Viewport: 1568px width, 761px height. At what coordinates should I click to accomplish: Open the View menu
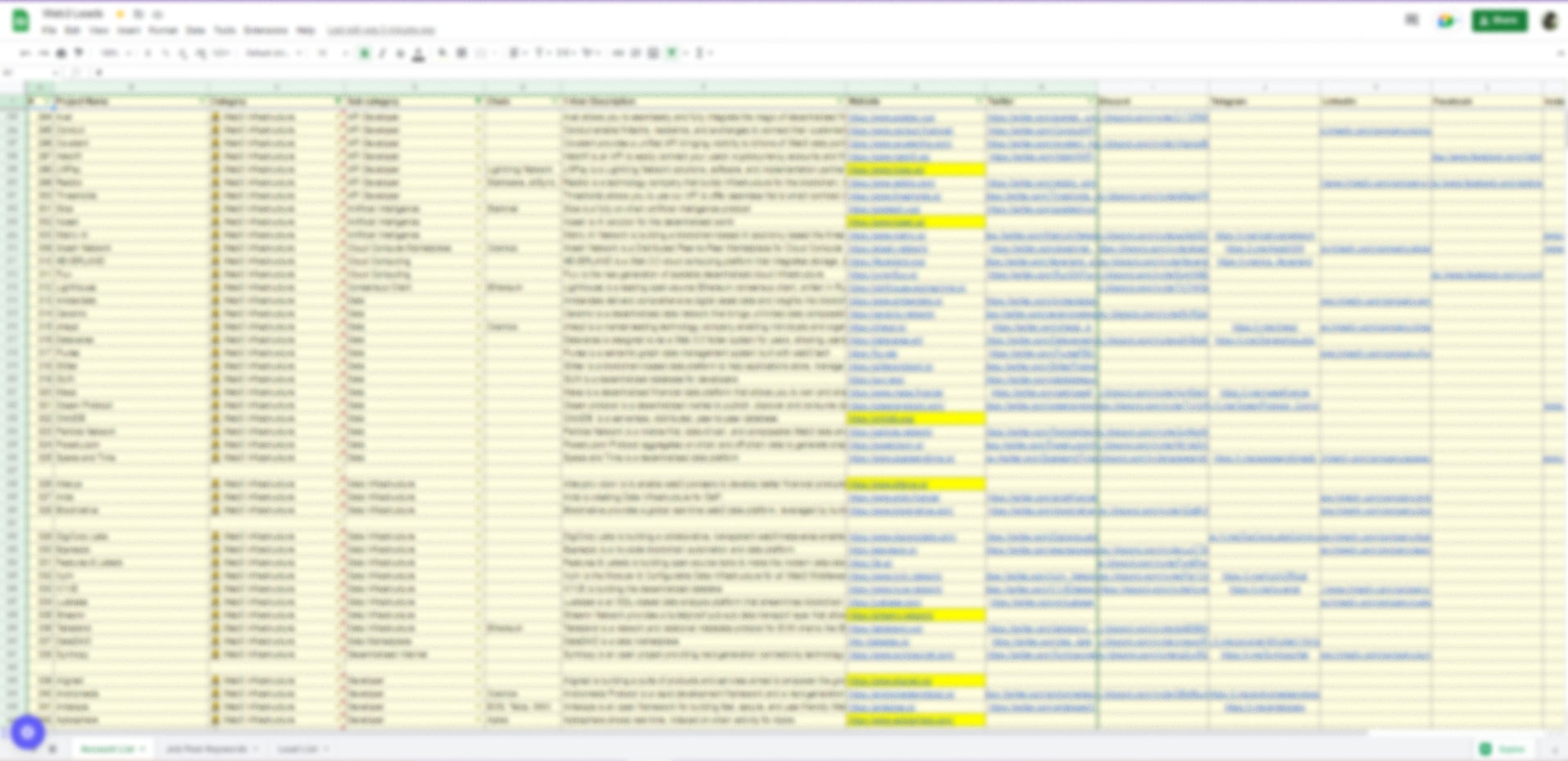coord(98,30)
